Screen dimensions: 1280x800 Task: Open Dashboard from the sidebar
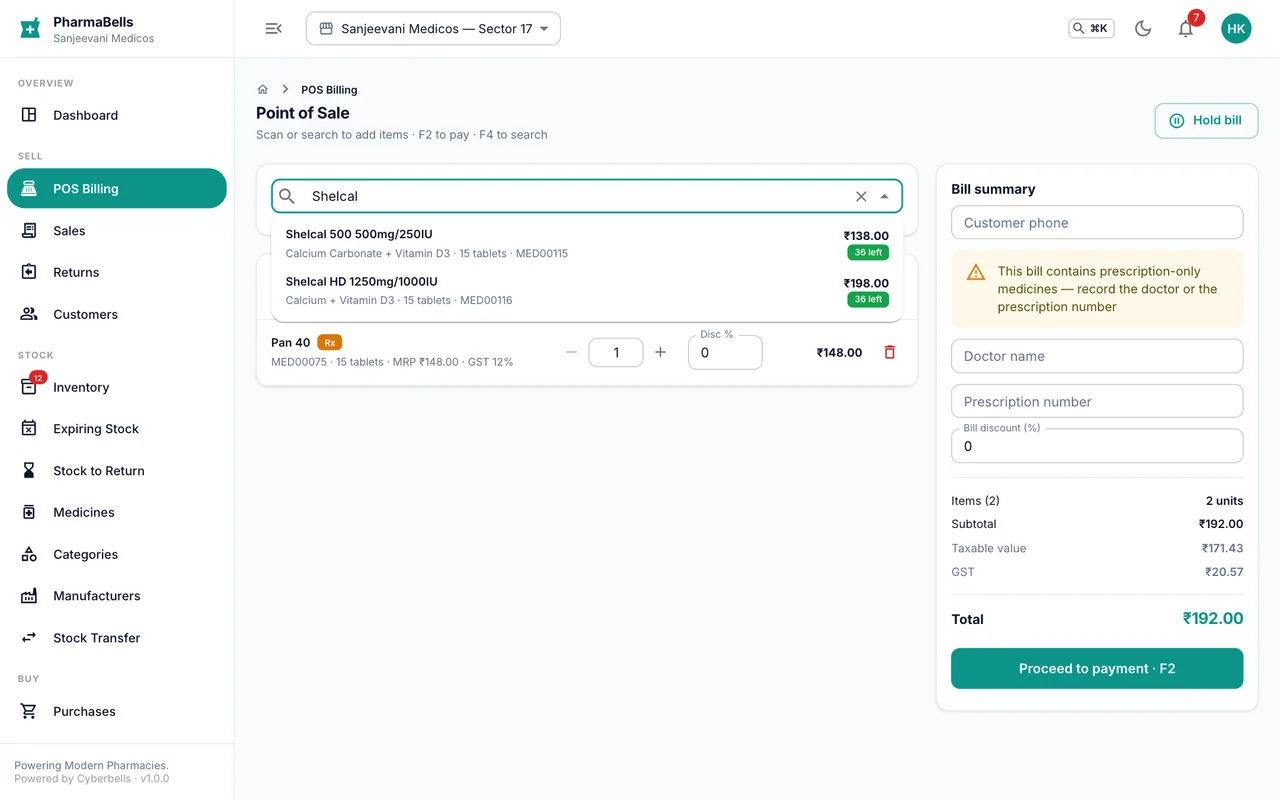(x=117, y=115)
